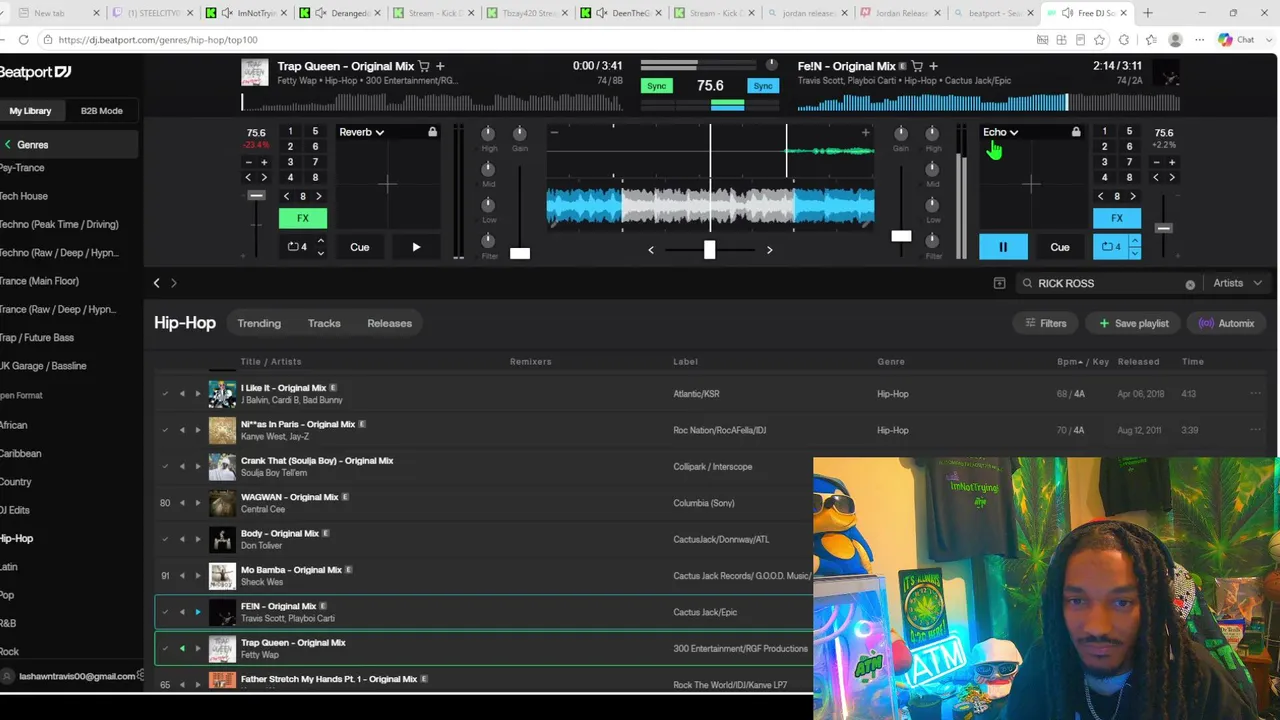This screenshot has height=720, width=1280.
Task: Increase right deck beat jump size
Action: (x=1133, y=197)
